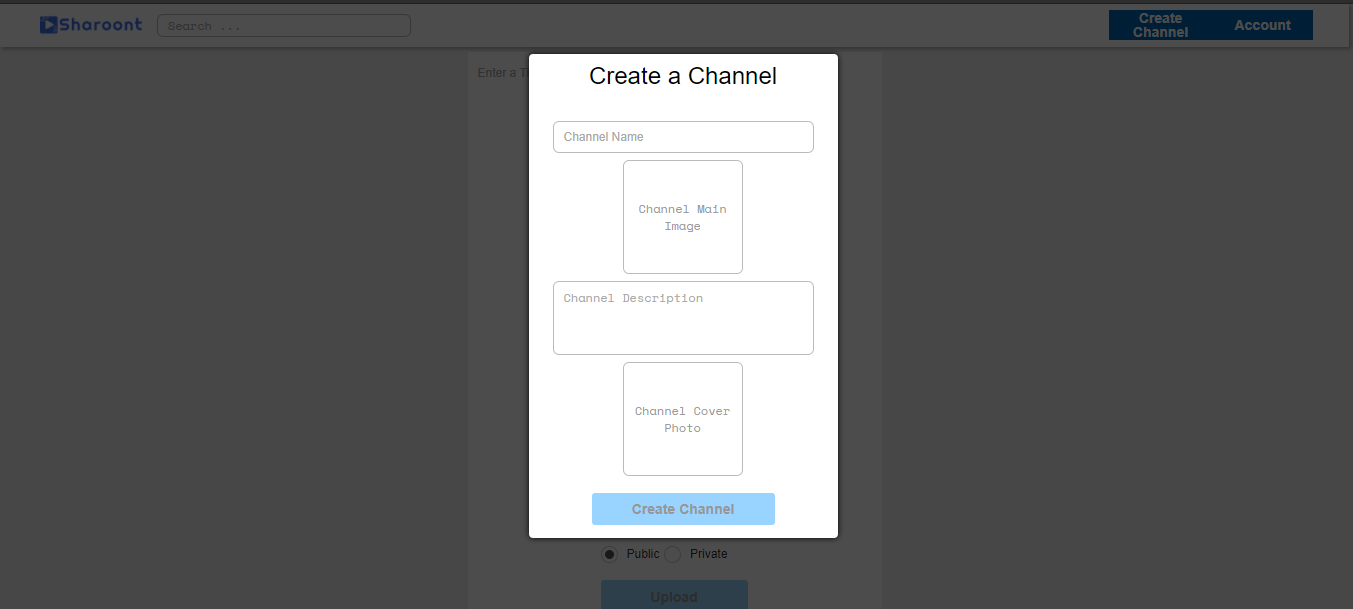Open the Account menu
Screen dimensions: 1353x609
pos(1262,25)
